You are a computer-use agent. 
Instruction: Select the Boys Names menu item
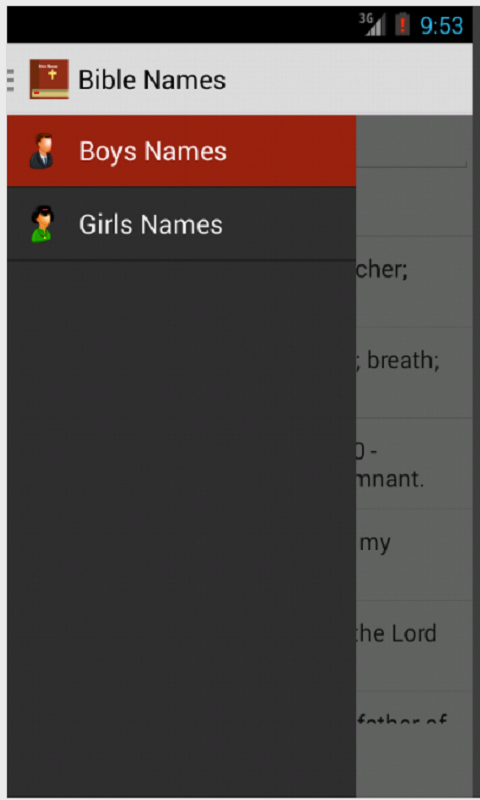[182, 151]
